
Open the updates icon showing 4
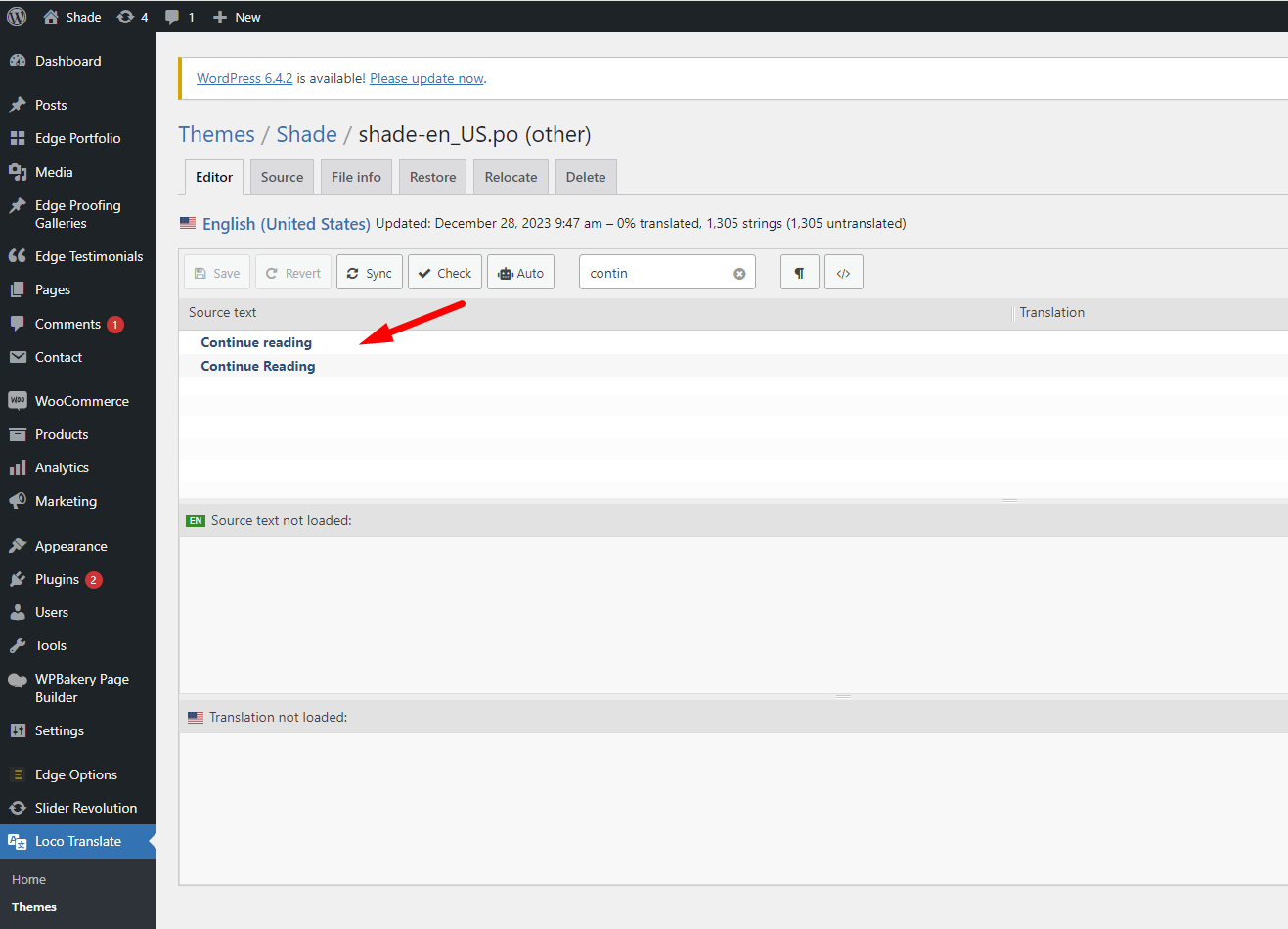(125, 17)
